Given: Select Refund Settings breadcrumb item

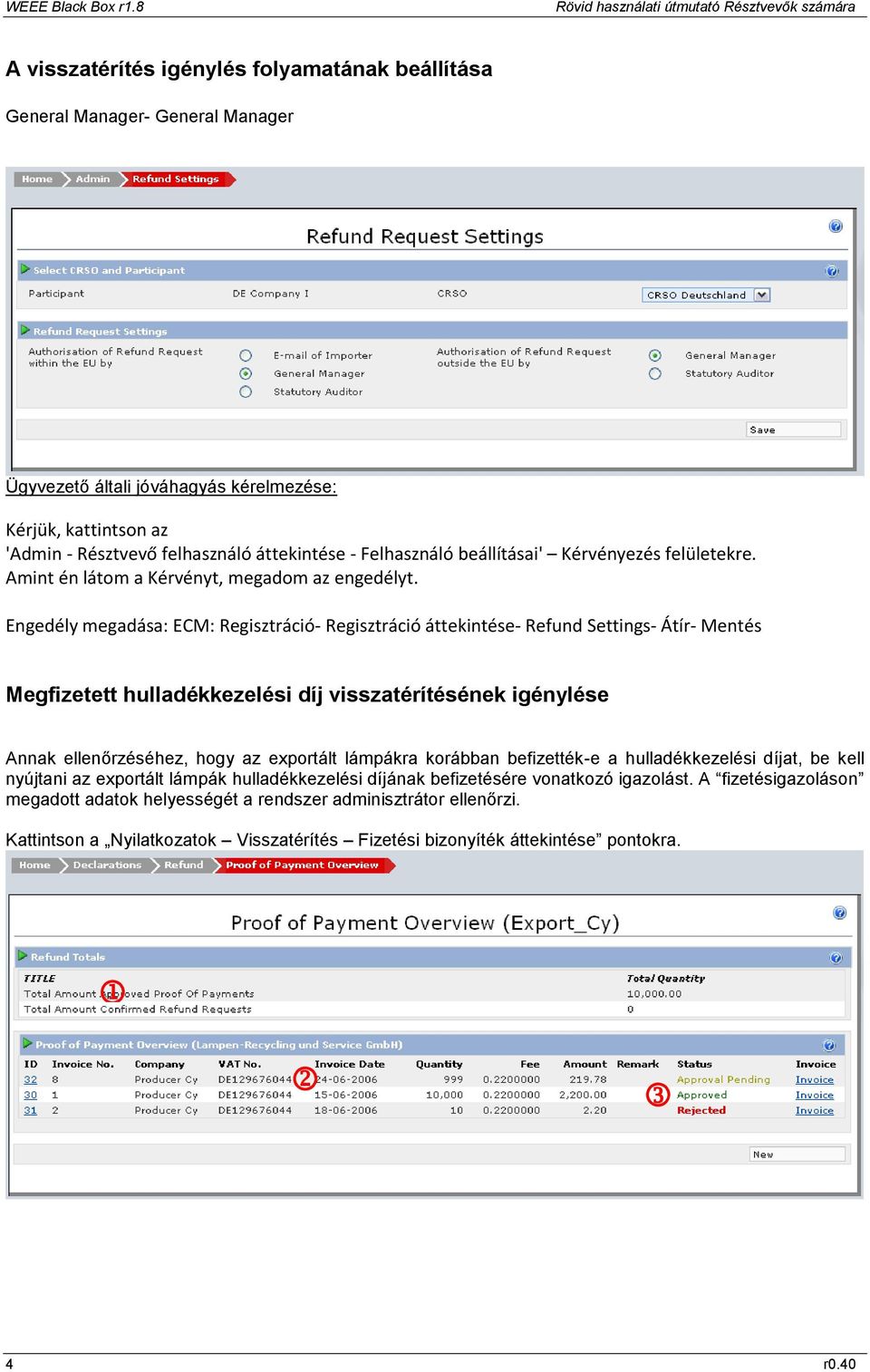Looking at the screenshot, I should 176,179.
